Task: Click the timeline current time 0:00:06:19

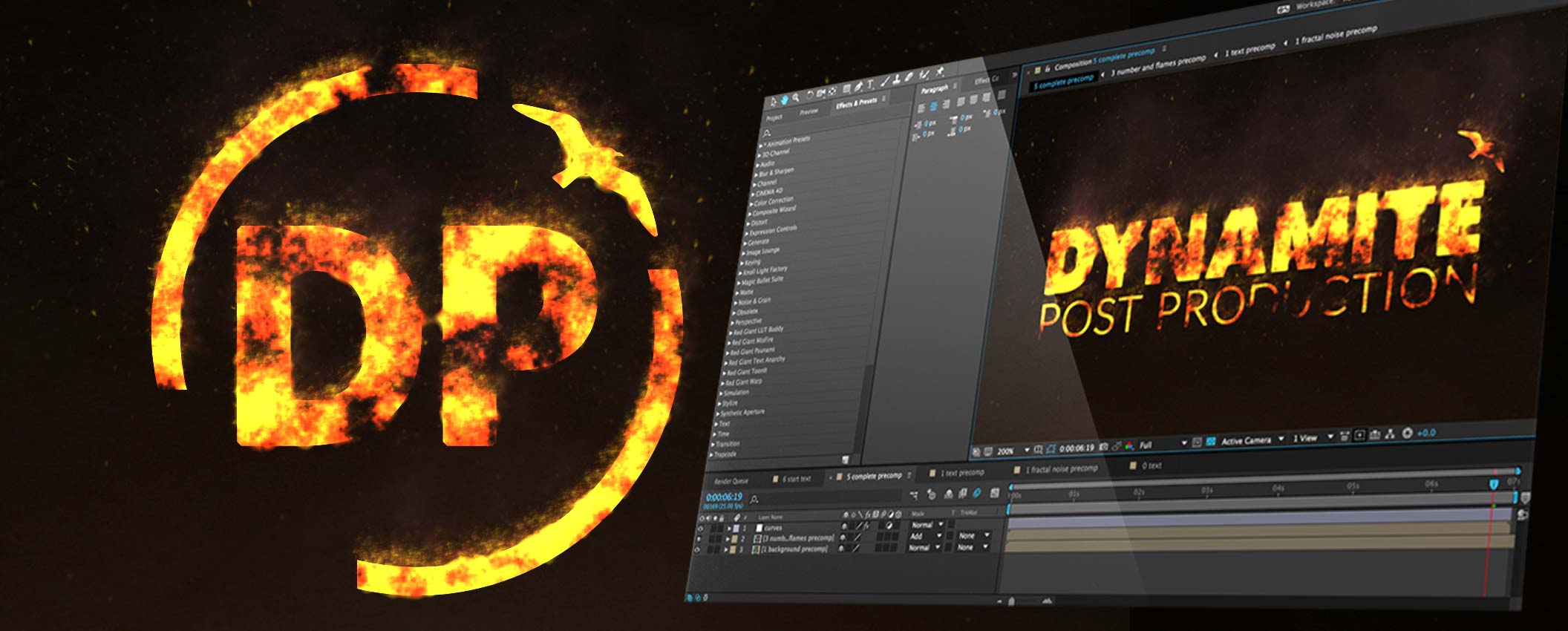Action: click(724, 497)
